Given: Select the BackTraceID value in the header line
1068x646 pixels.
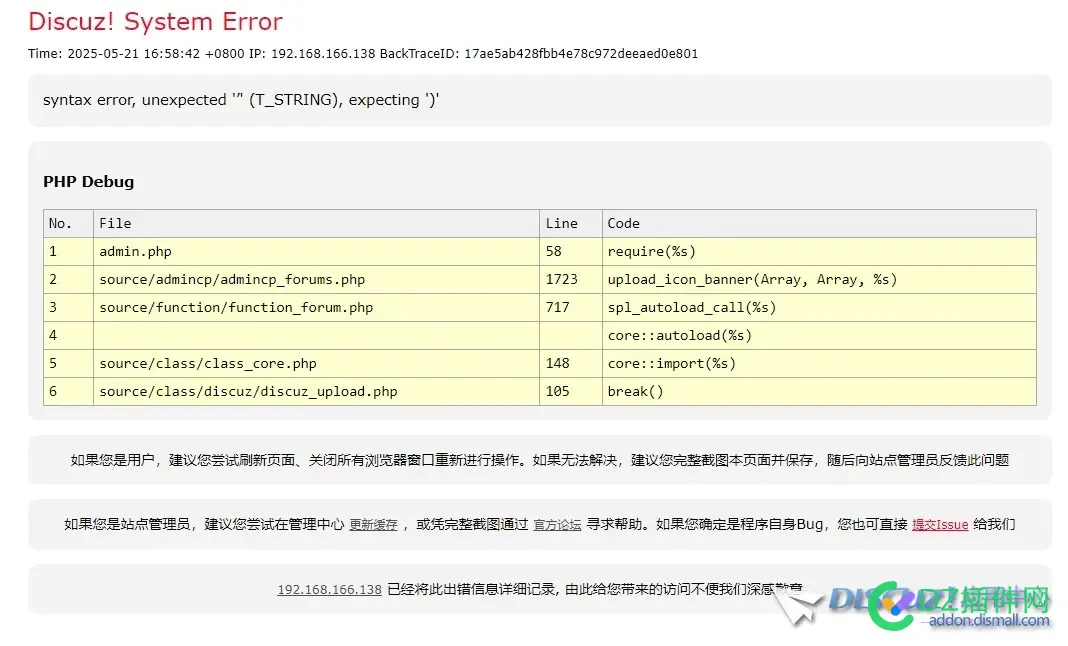Looking at the screenshot, I should [581, 54].
